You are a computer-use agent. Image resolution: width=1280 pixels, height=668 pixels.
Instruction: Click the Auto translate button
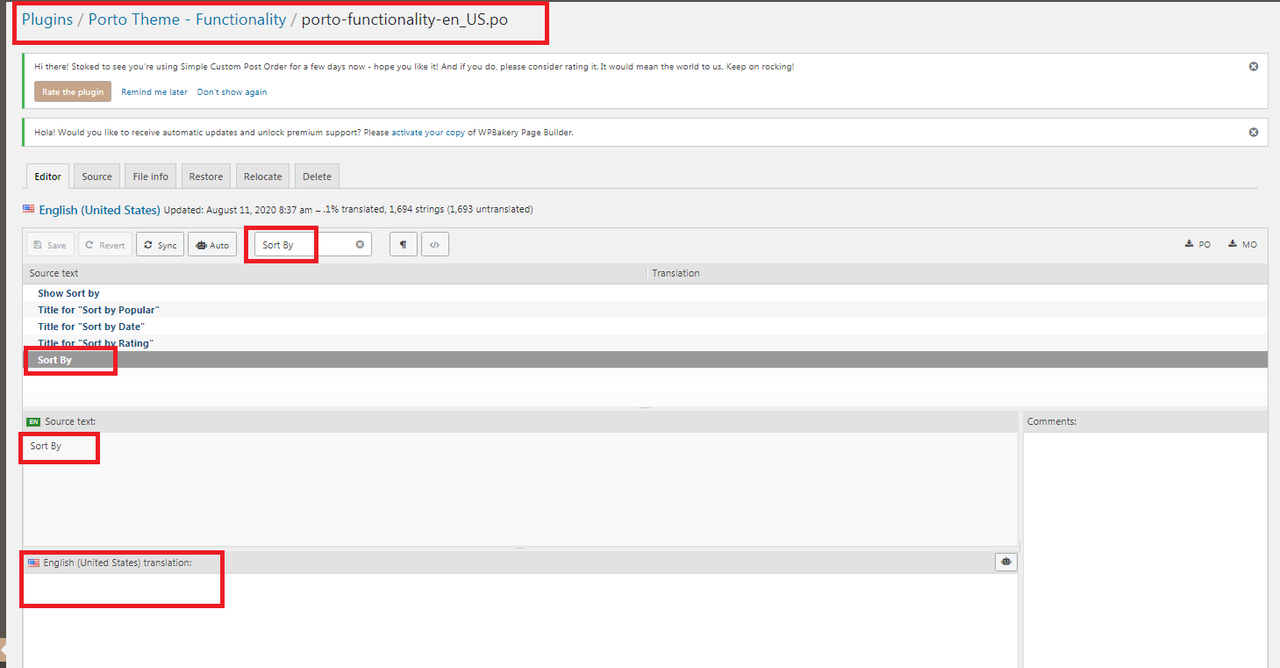tap(212, 245)
